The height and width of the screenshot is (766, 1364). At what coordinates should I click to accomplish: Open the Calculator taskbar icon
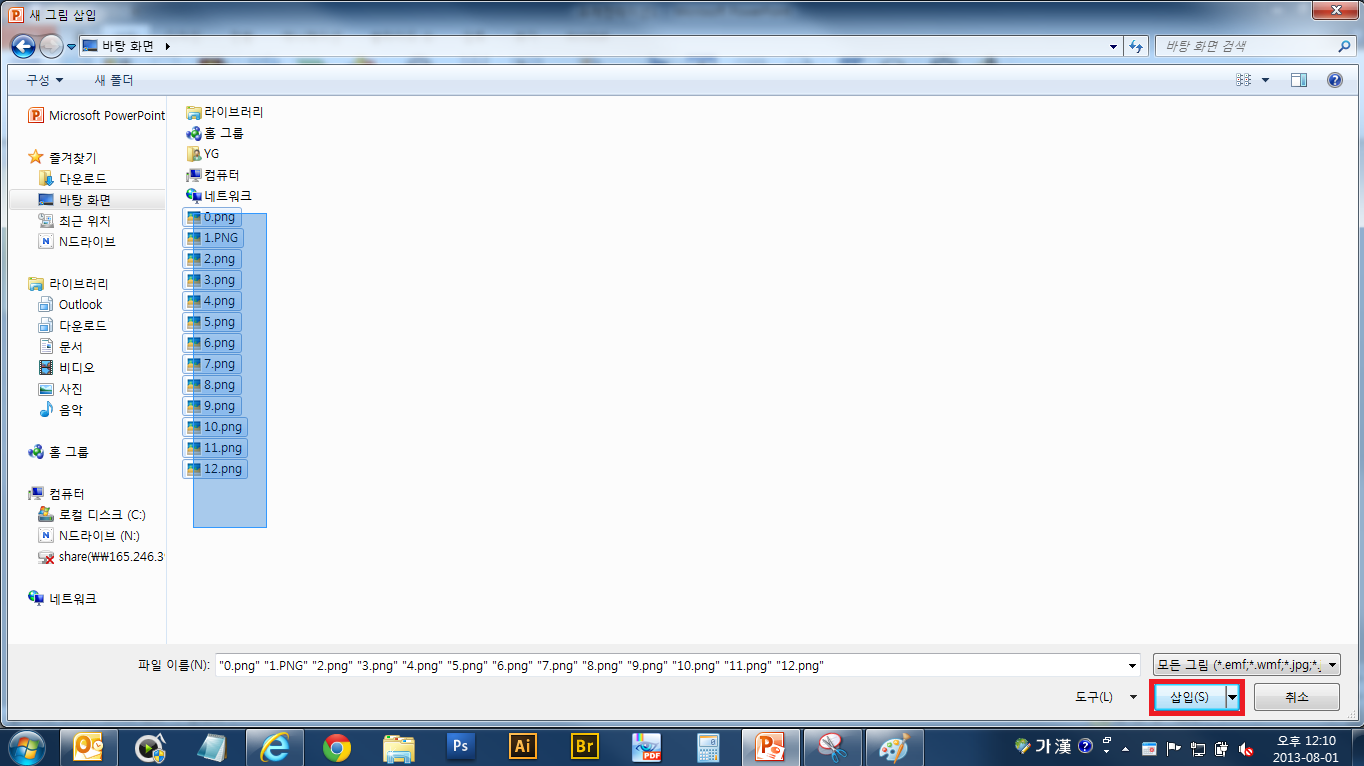(x=708, y=746)
